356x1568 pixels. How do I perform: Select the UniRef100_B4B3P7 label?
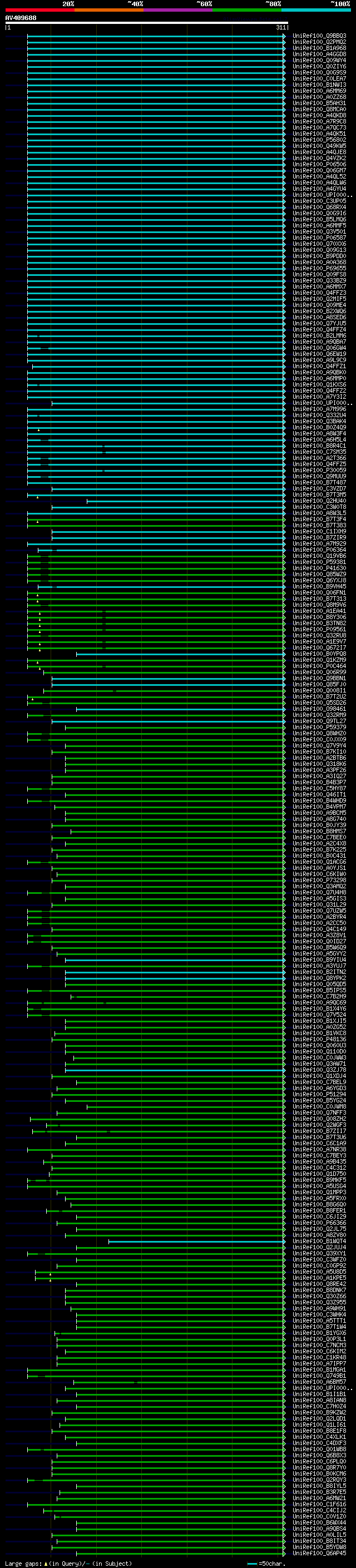319,782
